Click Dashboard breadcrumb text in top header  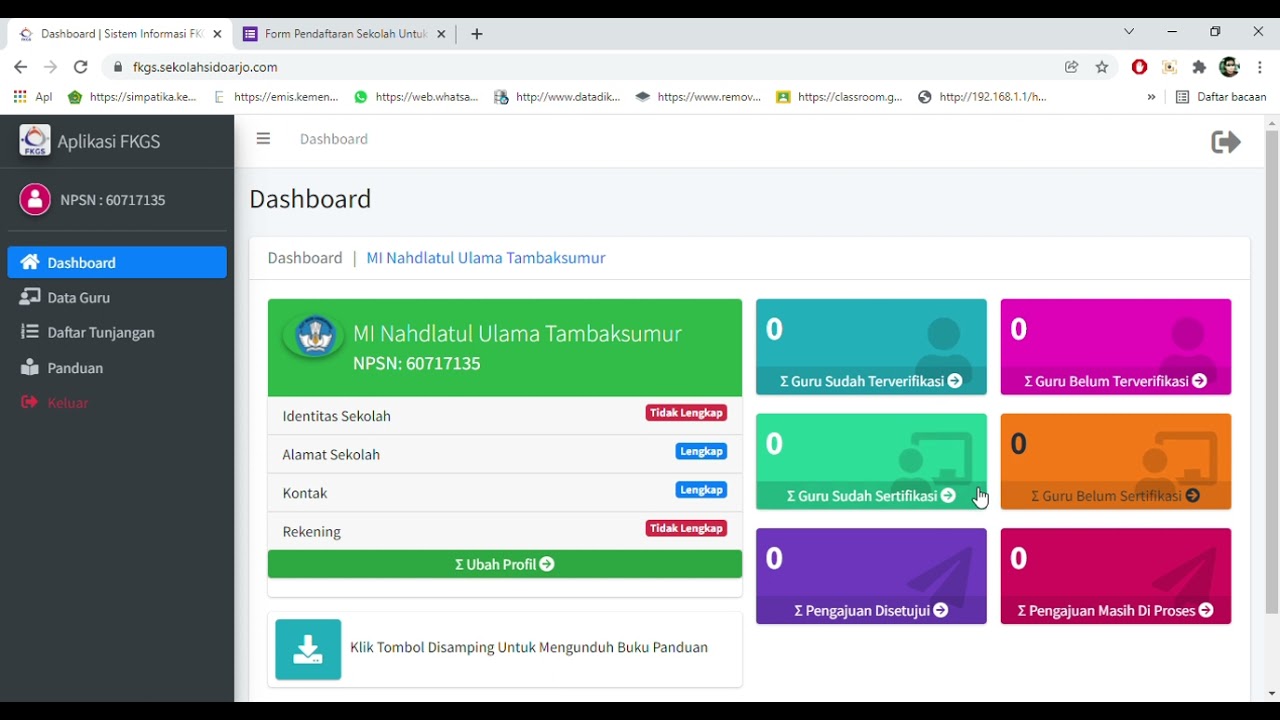coord(334,139)
